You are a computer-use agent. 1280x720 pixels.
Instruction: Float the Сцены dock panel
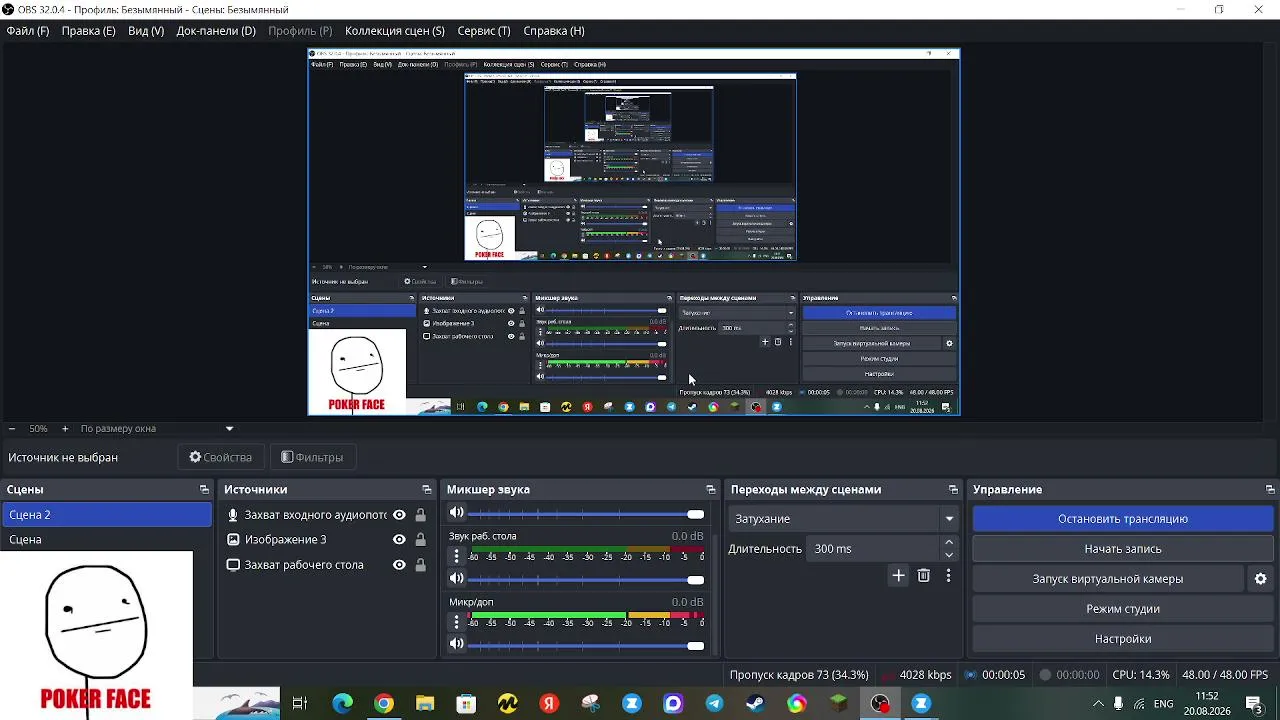204,490
